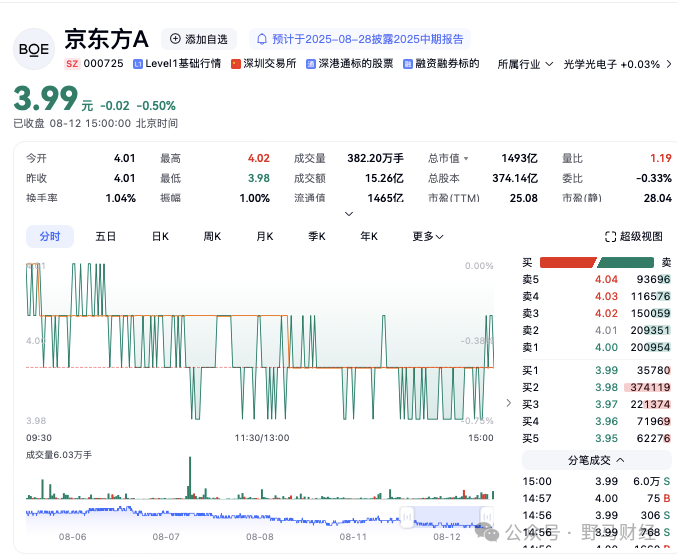Click the bell icon for report notice
This screenshot has width=677, height=559.
click(262, 40)
